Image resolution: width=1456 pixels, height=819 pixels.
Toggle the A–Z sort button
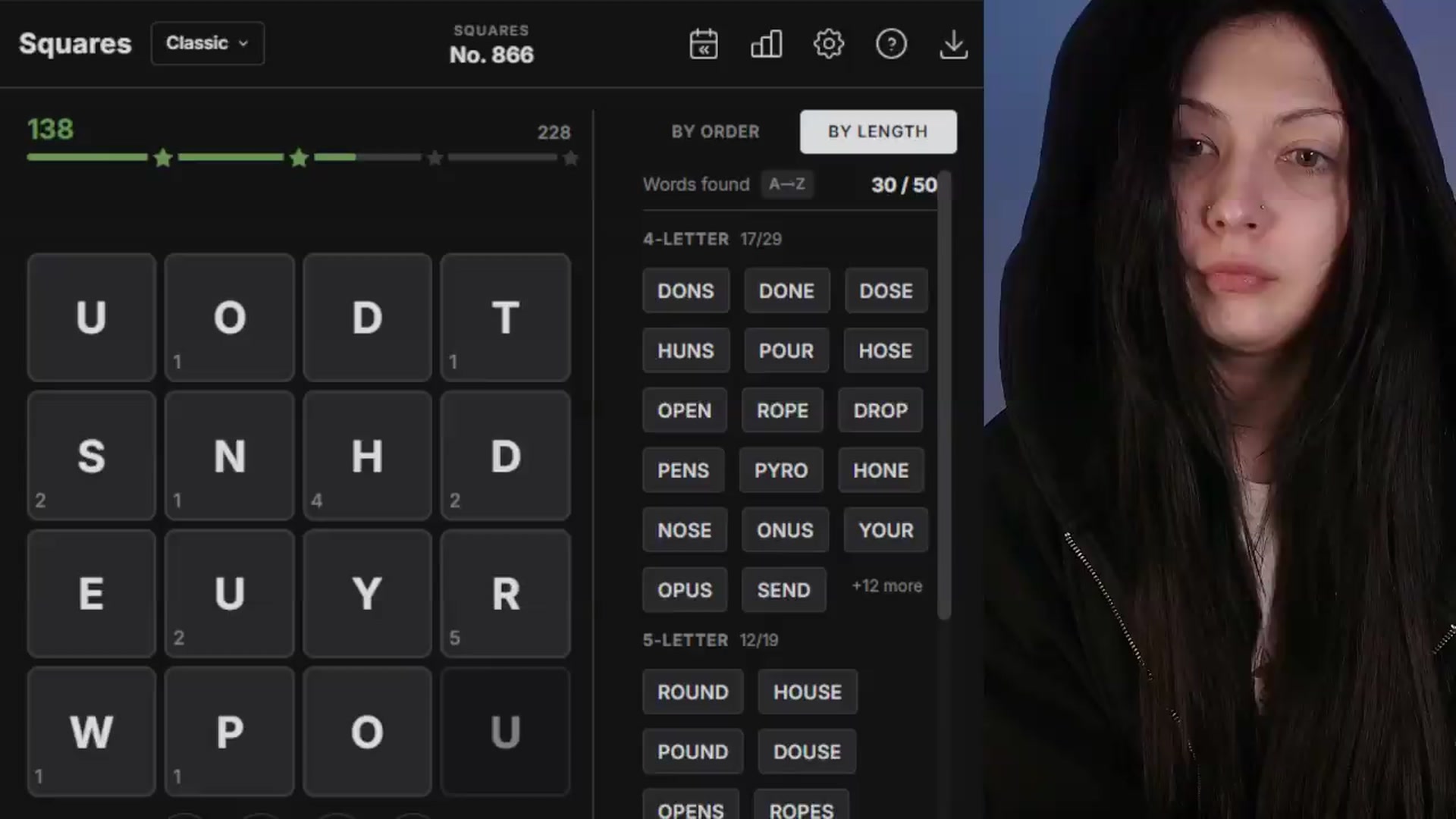click(787, 184)
